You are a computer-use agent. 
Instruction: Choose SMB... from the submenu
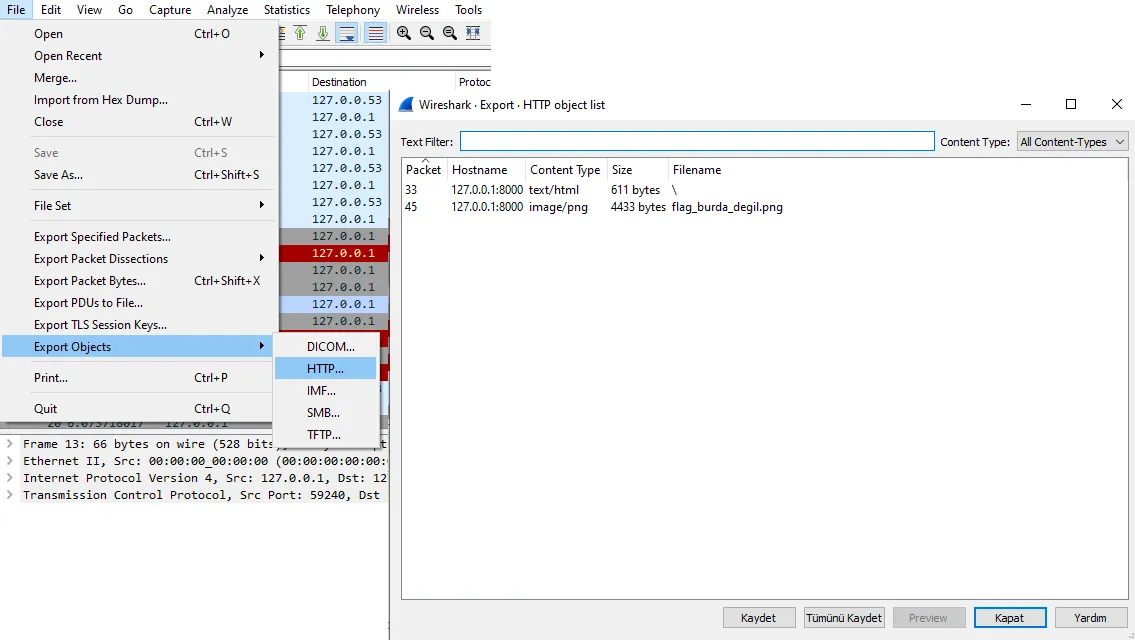point(326,413)
